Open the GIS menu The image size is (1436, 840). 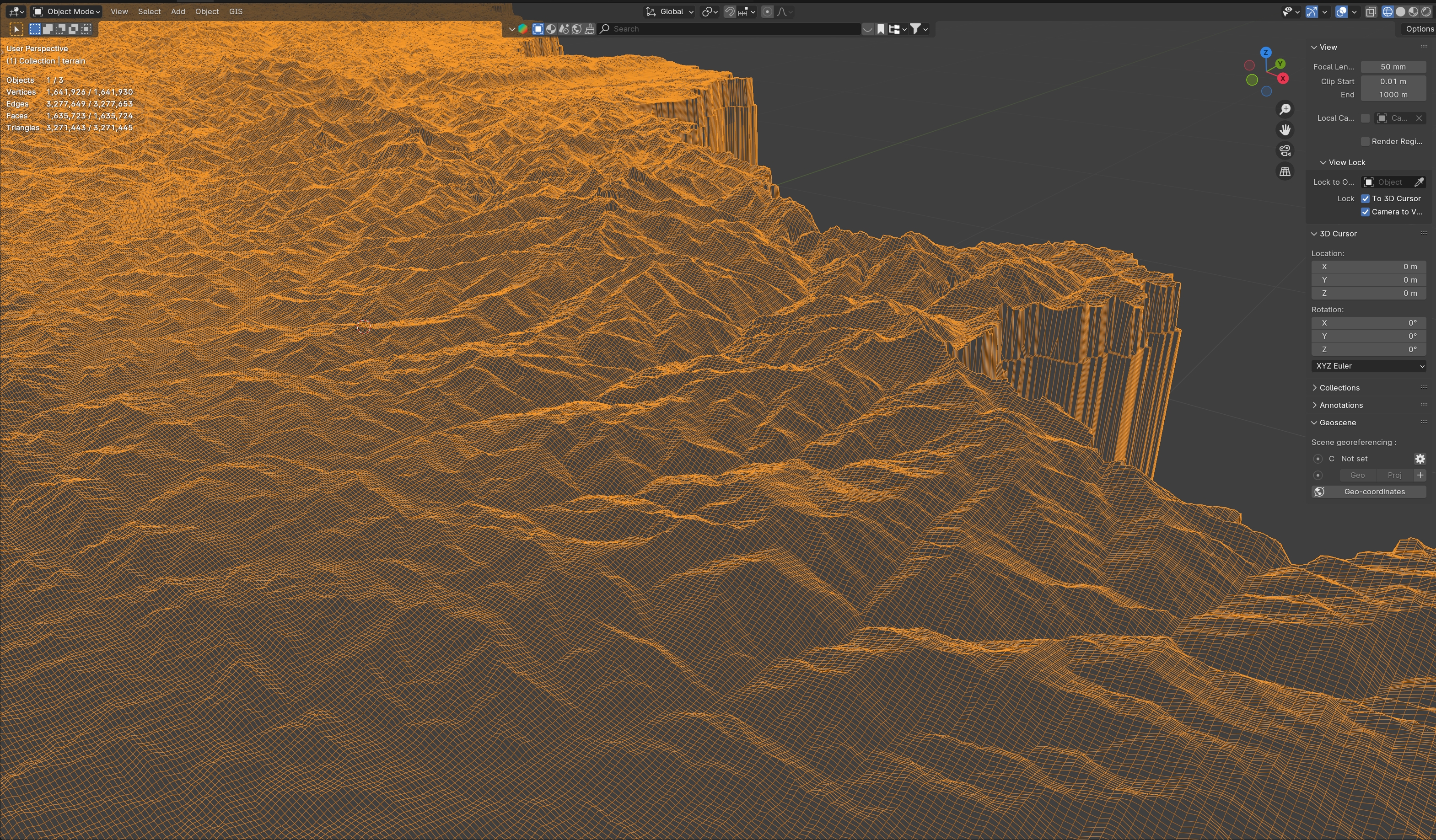pos(235,11)
